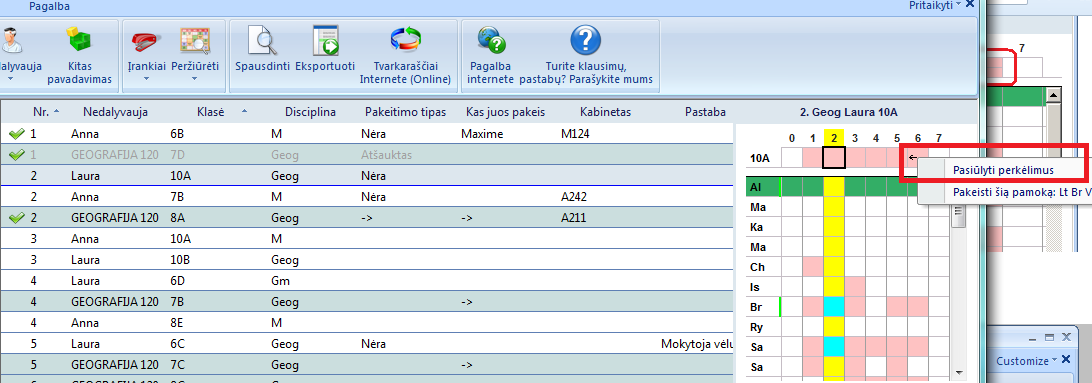The image size is (1092, 383).
Task: Click the M124 room cell
Action: (x=575, y=133)
